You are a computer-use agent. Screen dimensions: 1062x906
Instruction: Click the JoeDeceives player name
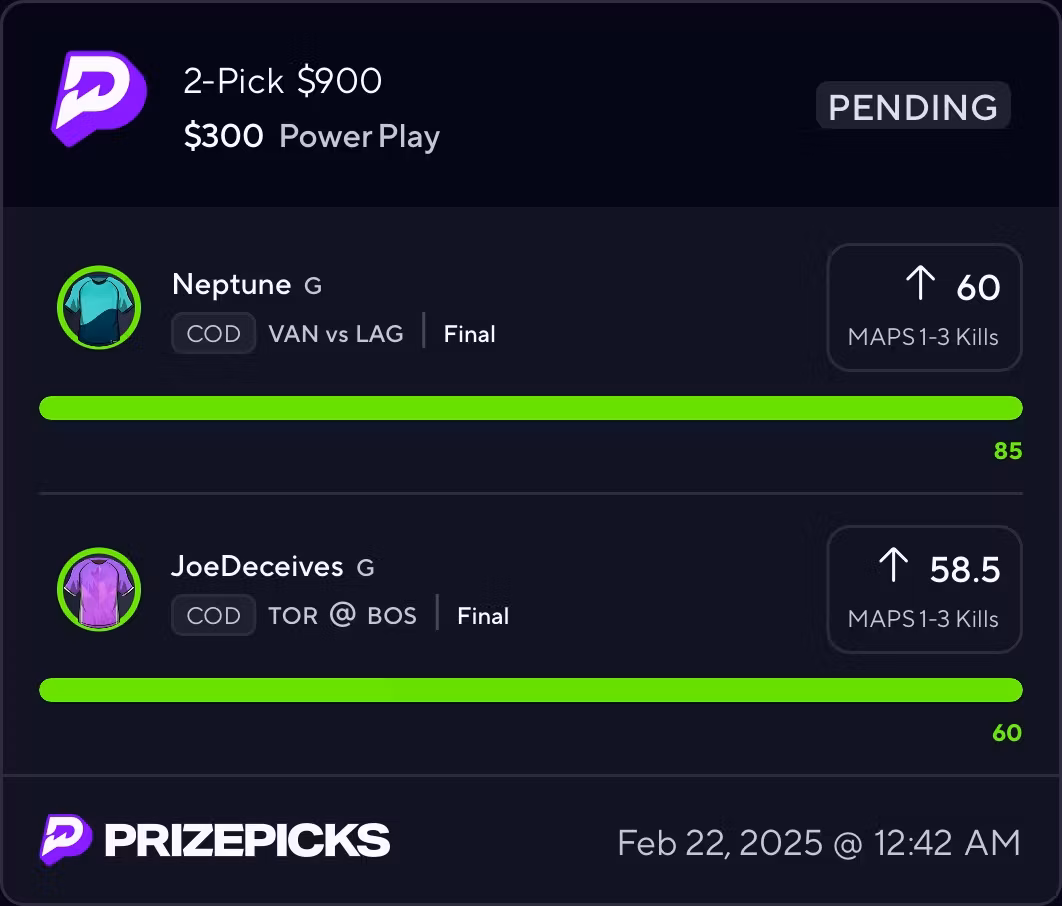pos(257,567)
